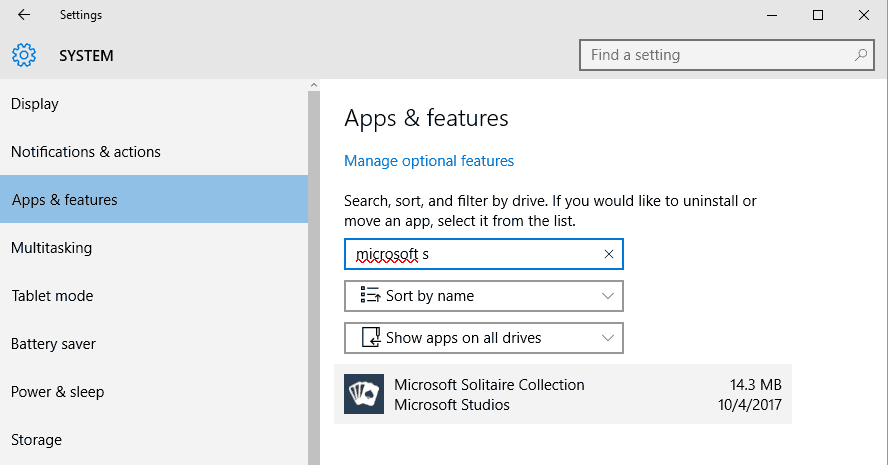This screenshot has height=465, width=888.
Task: Click the Solitaire Collection cards icon
Action: click(364, 394)
